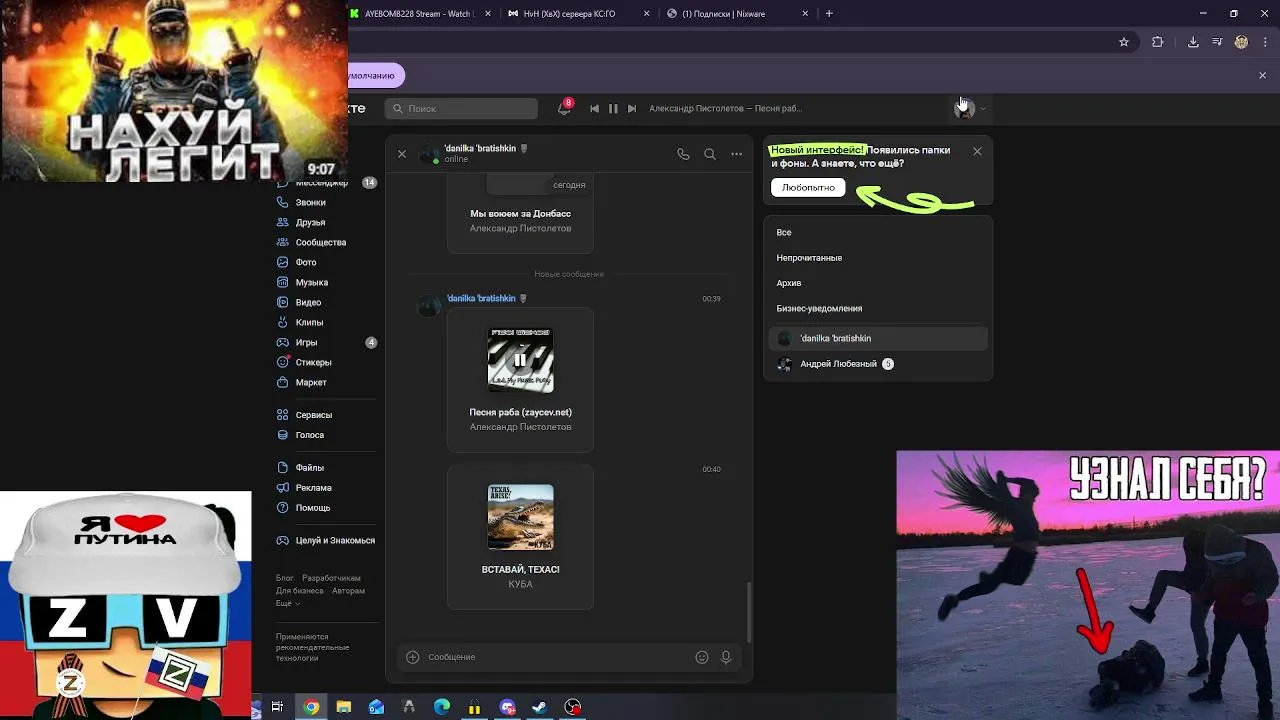Open Андрей Любезный chat in list

coord(879,364)
